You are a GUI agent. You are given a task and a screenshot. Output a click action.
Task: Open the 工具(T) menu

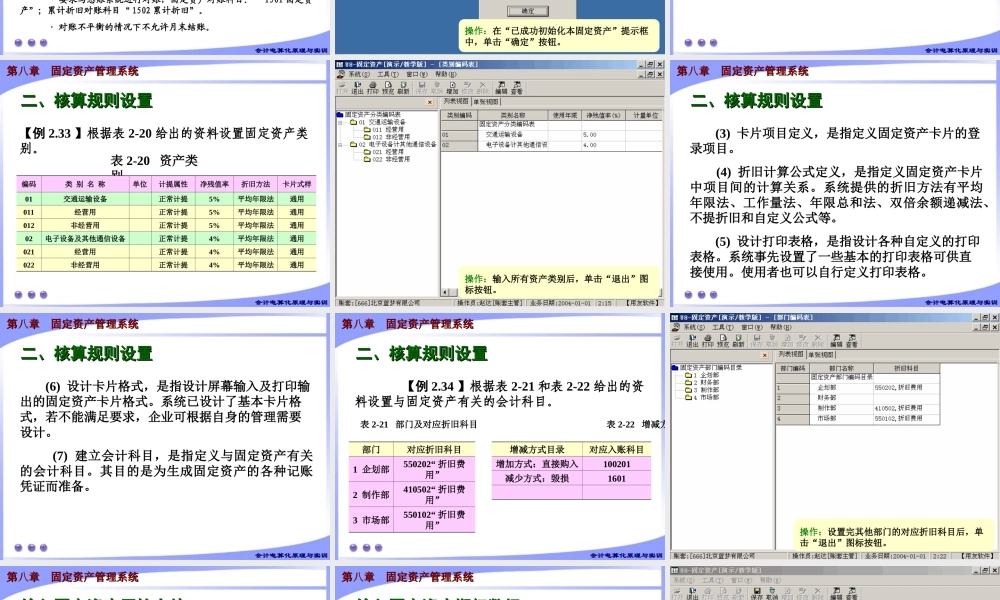(x=386, y=73)
